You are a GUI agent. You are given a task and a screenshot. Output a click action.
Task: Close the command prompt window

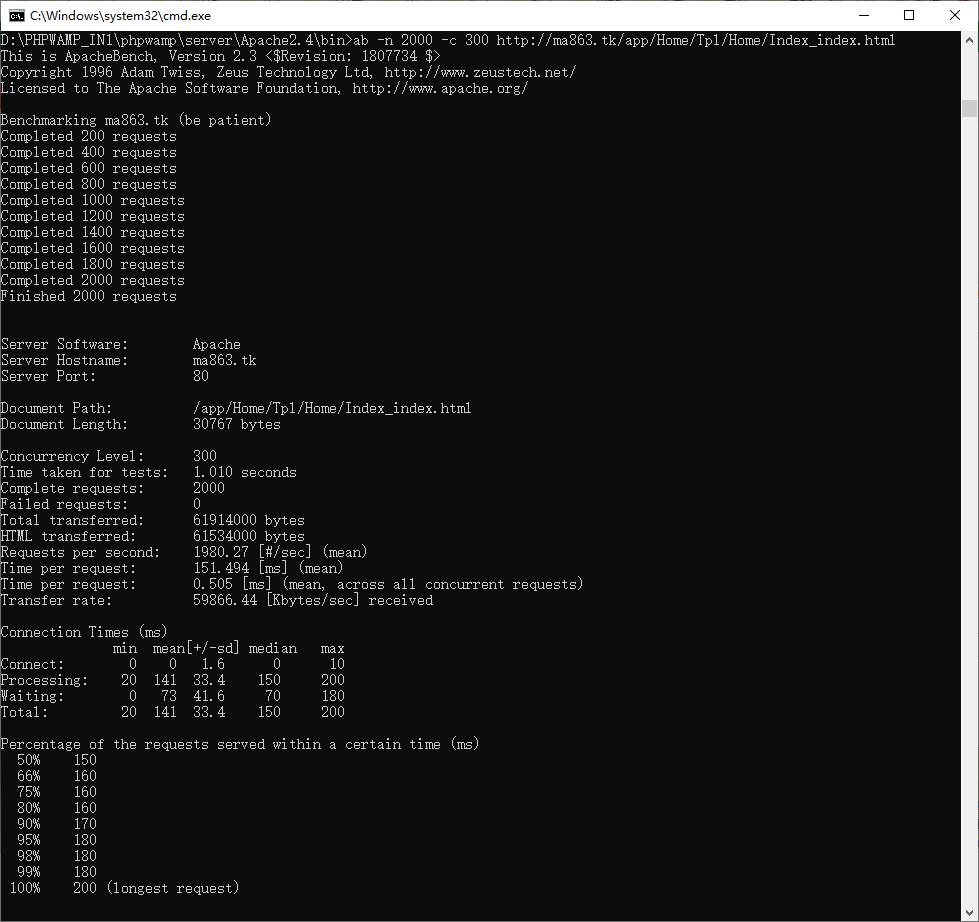click(x=955, y=15)
